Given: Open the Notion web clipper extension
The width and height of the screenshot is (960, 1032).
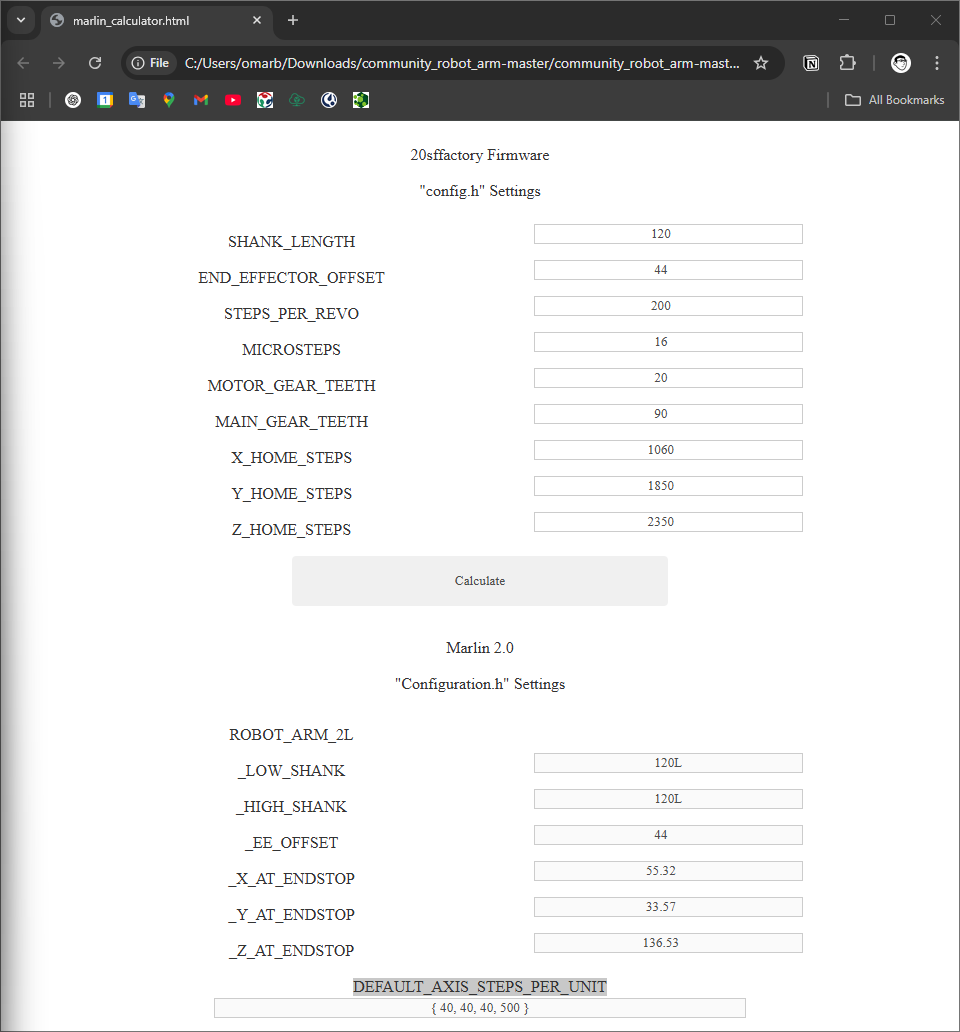Looking at the screenshot, I should 811,63.
